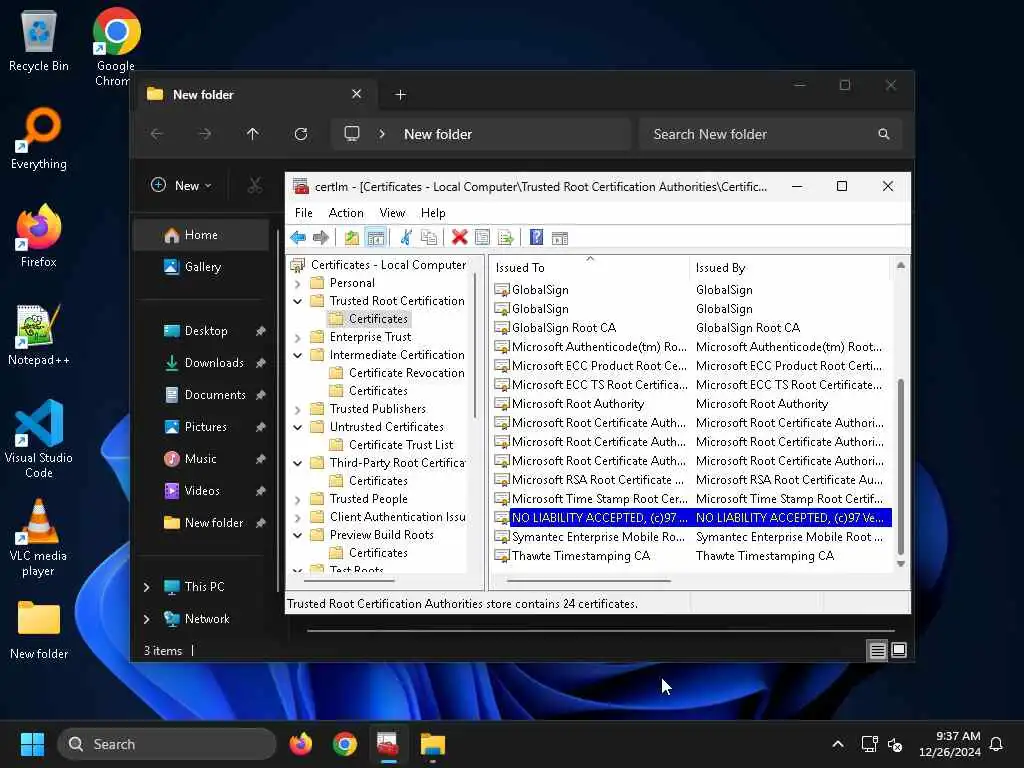1024x768 pixels.
Task: Select the Microsoft Root Authority certificate
Action: (691, 404)
